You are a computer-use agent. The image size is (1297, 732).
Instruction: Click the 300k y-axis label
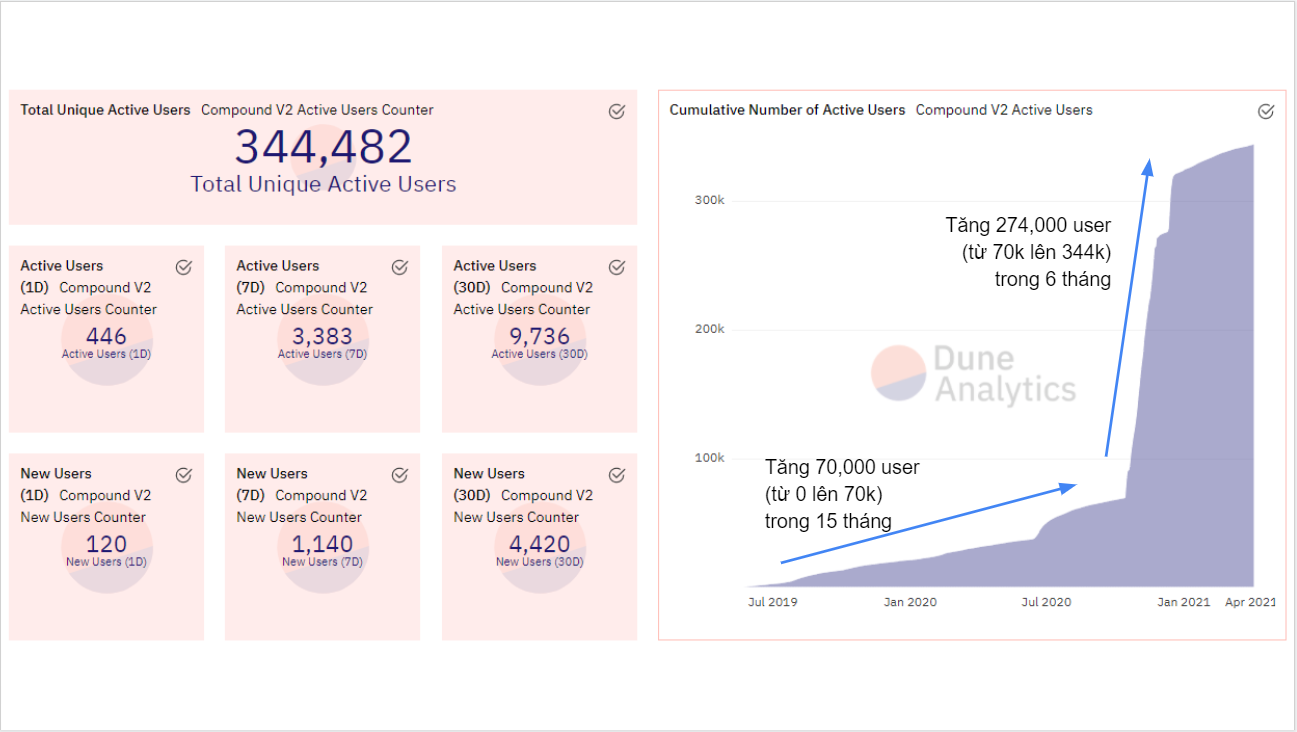point(709,200)
